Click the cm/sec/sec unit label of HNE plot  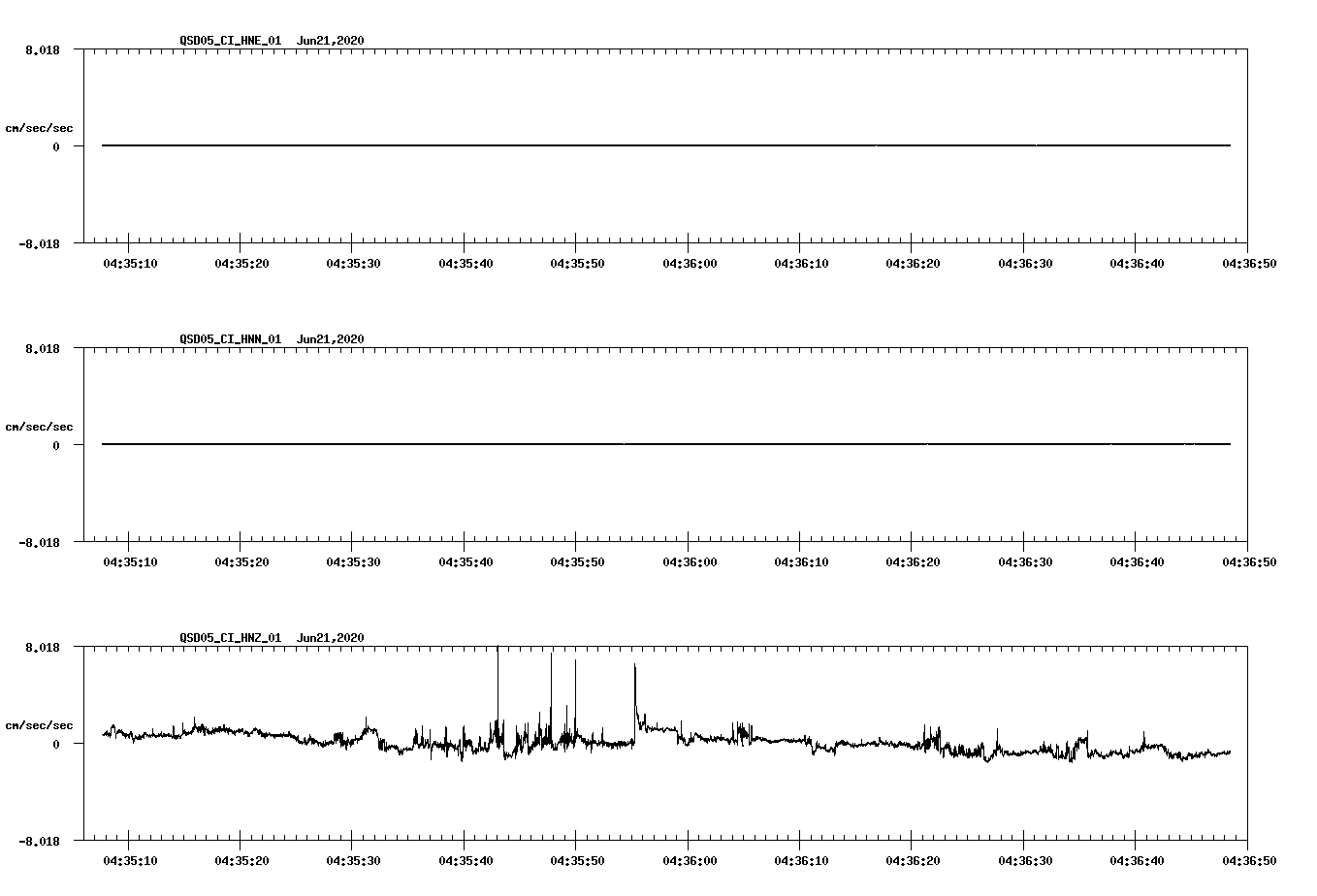pyautogui.click(x=39, y=128)
